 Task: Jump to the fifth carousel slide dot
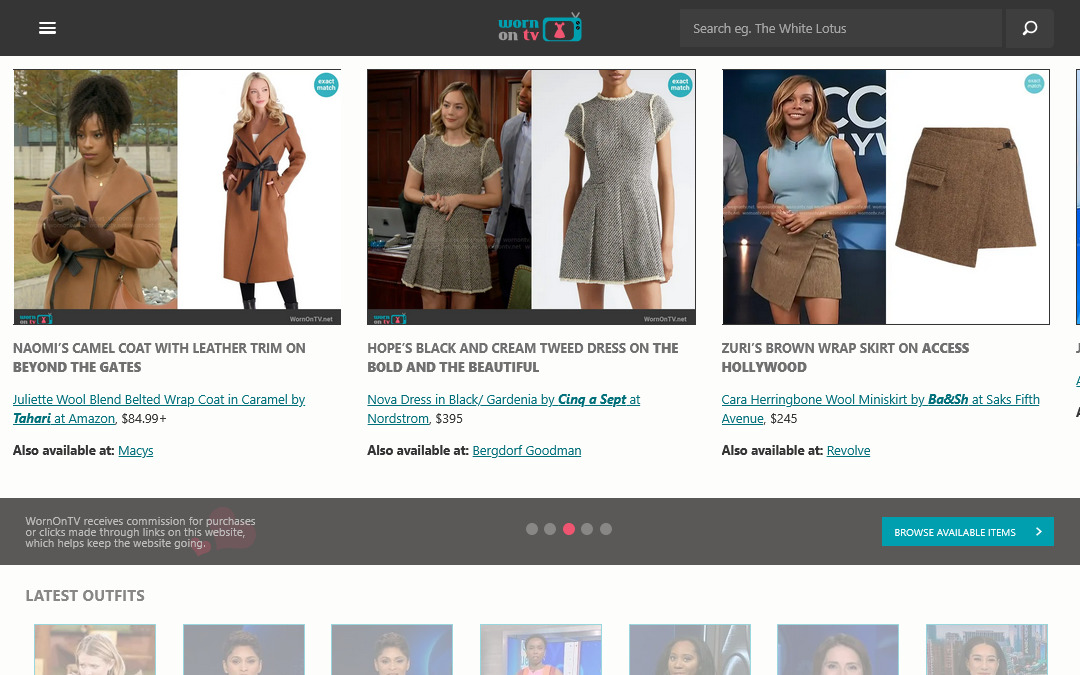605,529
